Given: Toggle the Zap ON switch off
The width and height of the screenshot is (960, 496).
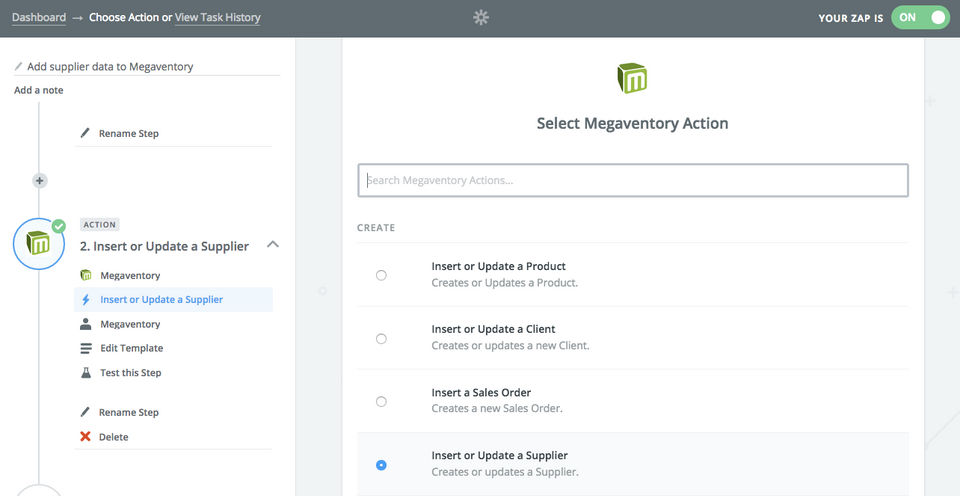Looking at the screenshot, I should (920, 18).
